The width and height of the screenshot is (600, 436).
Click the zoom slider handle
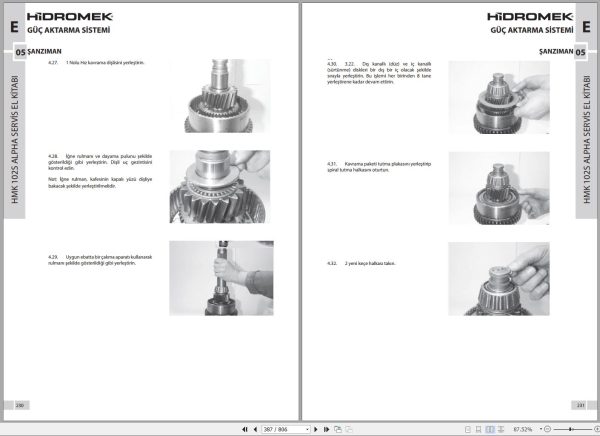tap(571, 429)
